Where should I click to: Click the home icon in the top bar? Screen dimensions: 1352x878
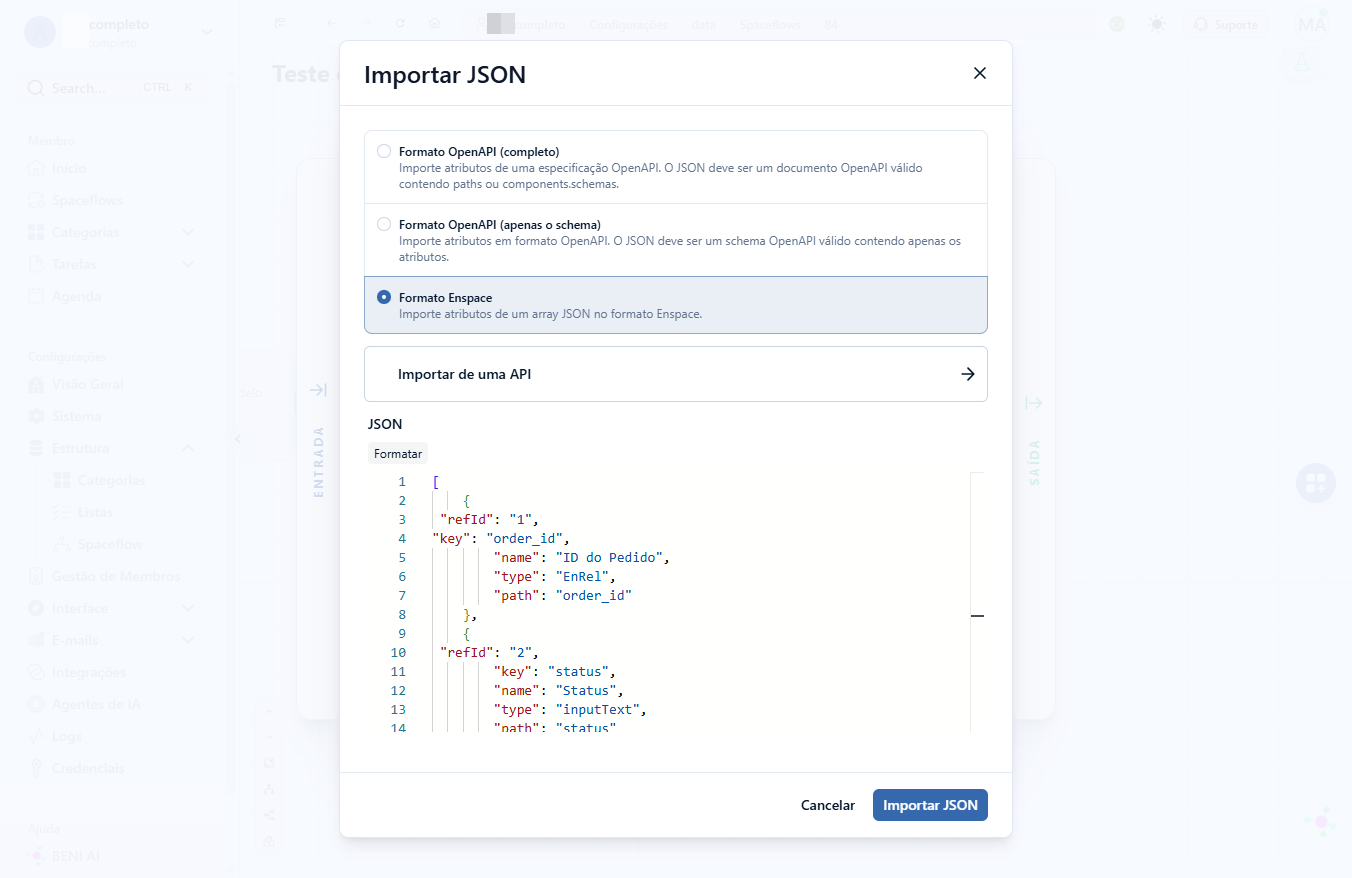click(434, 23)
